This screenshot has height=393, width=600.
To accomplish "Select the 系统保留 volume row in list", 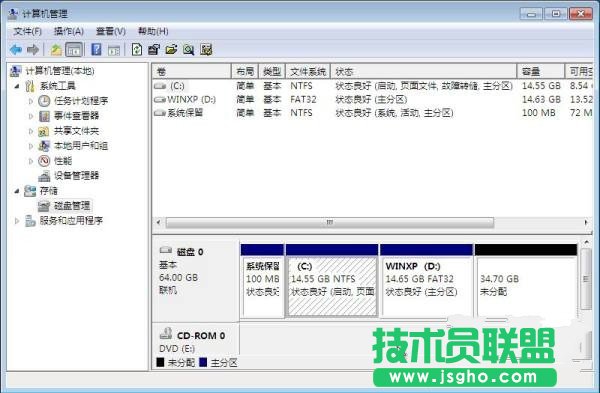I will point(372,113).
